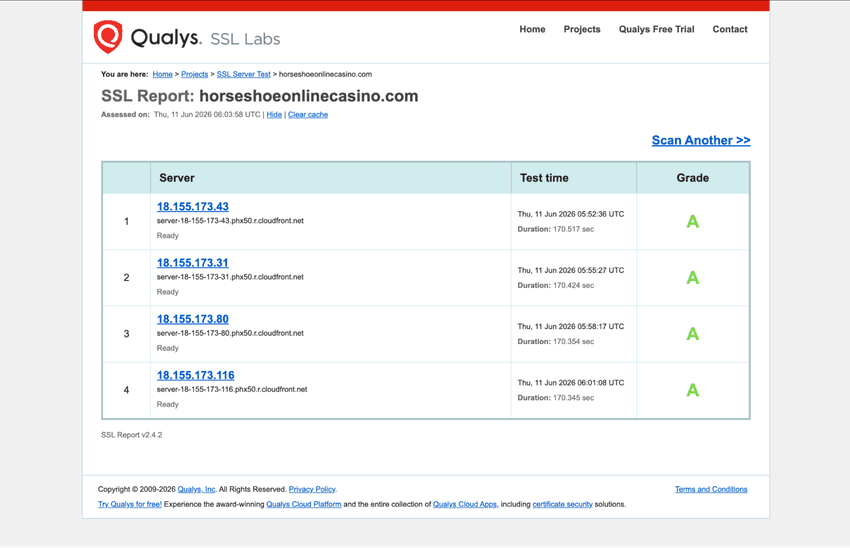Viewport: 850px width, 548px height.
Task: Open server report for 18.155.173.80
Action: coord(193,319)
